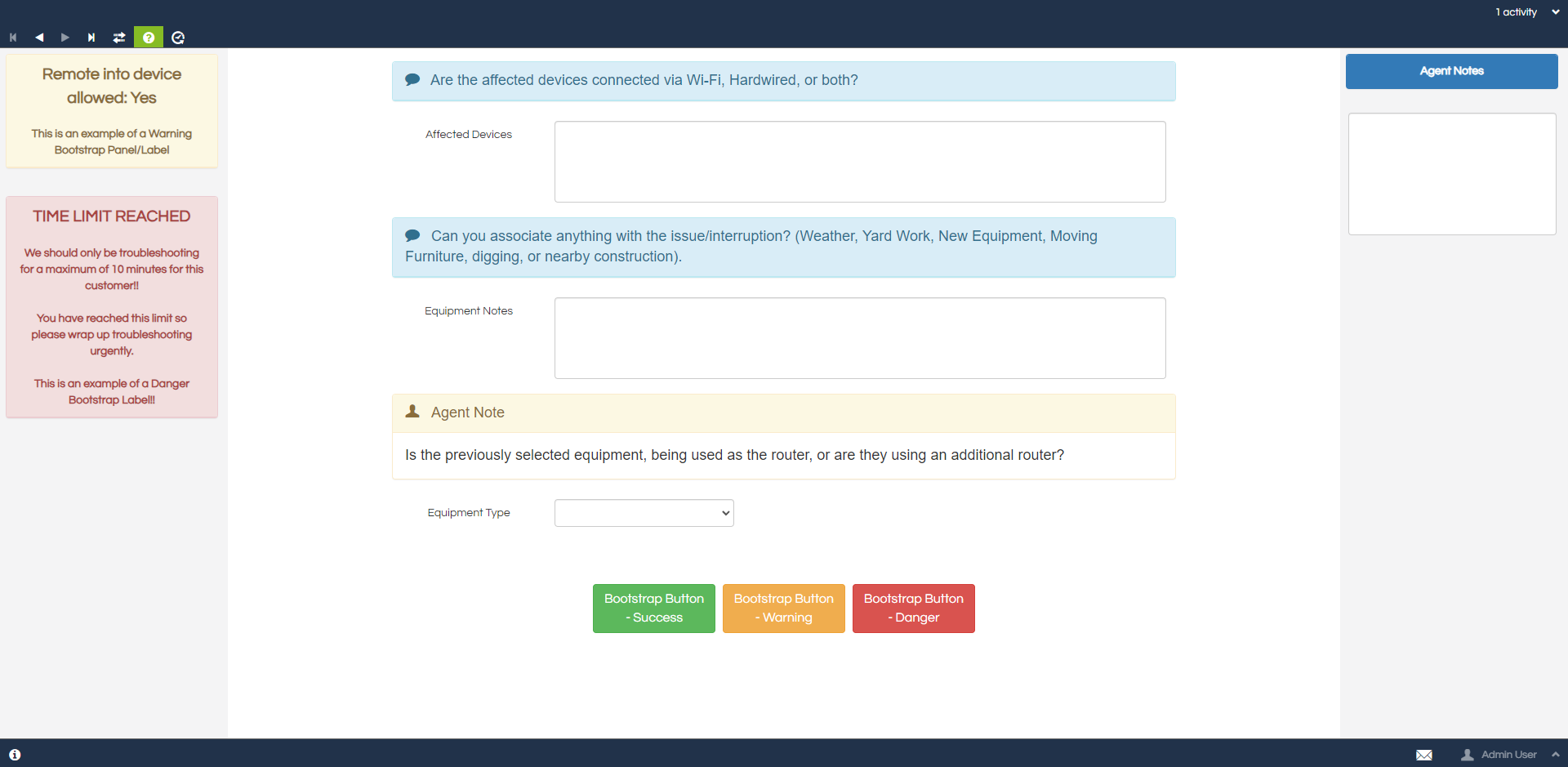The width and height of the screenshot is (1568, 767).
Task: Expand the Admin User menu arrow
Action: pyautogui.click(x=1555, y=755)
